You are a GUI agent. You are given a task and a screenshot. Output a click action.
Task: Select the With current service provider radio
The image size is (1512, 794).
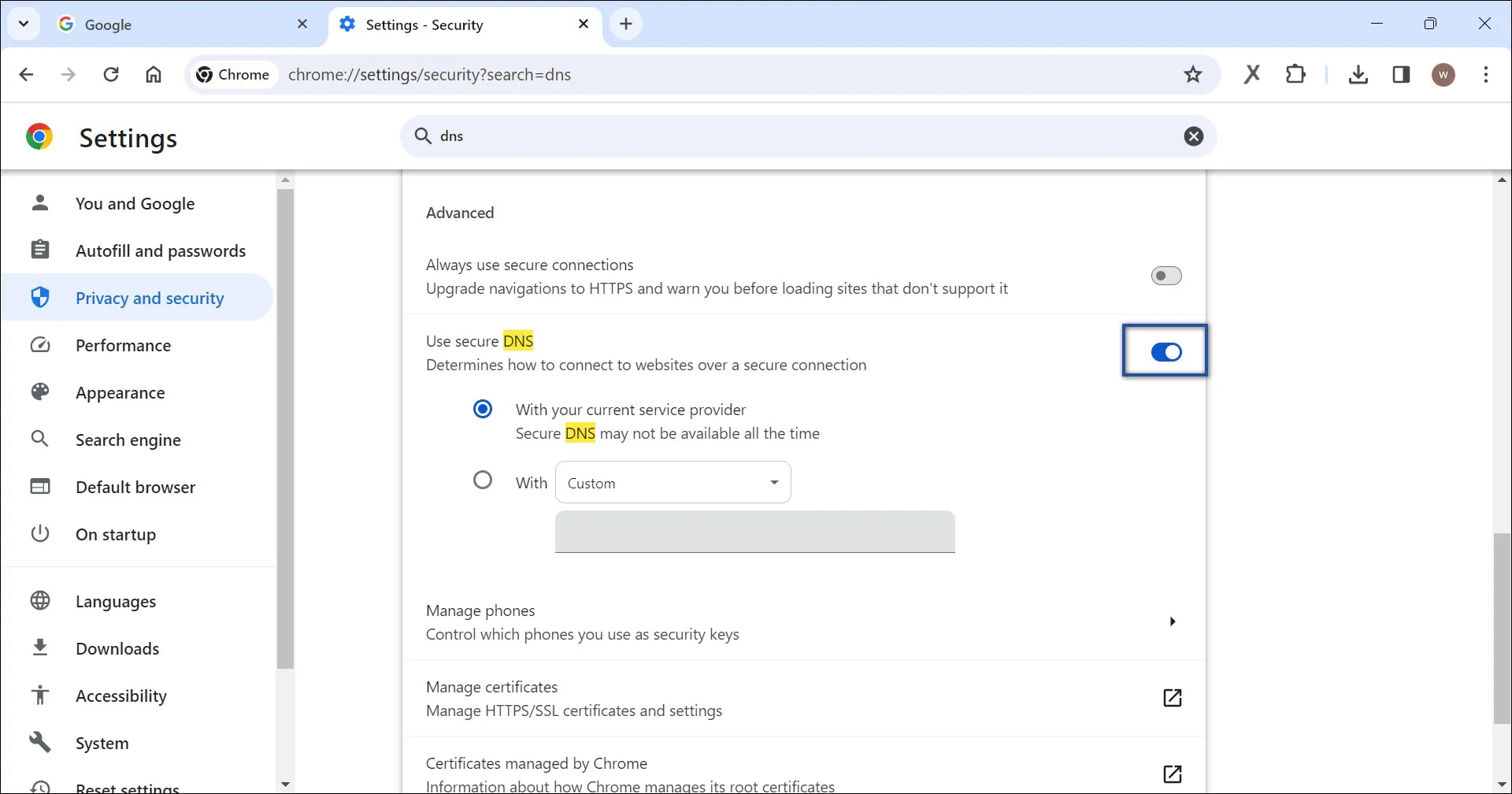(x=483, y=408)
